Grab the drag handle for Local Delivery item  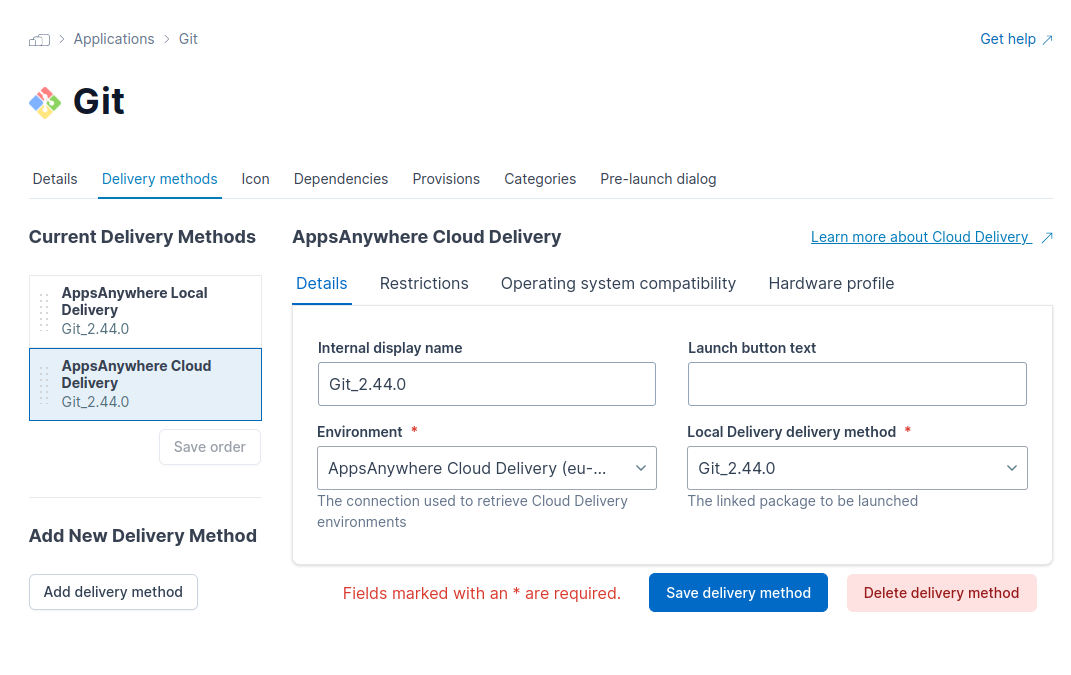point(43,311)
